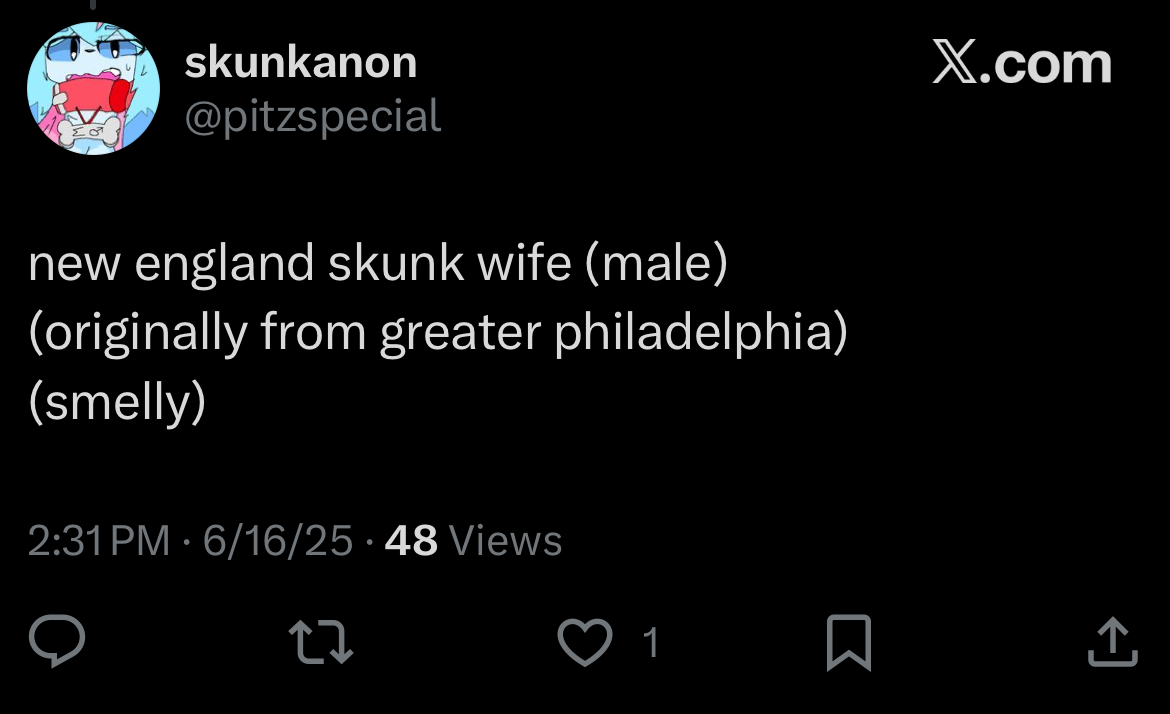The width and height of the screenshot is (1170, 714).
Task: Click the skunkanon display name
Action: coord(301,63)
